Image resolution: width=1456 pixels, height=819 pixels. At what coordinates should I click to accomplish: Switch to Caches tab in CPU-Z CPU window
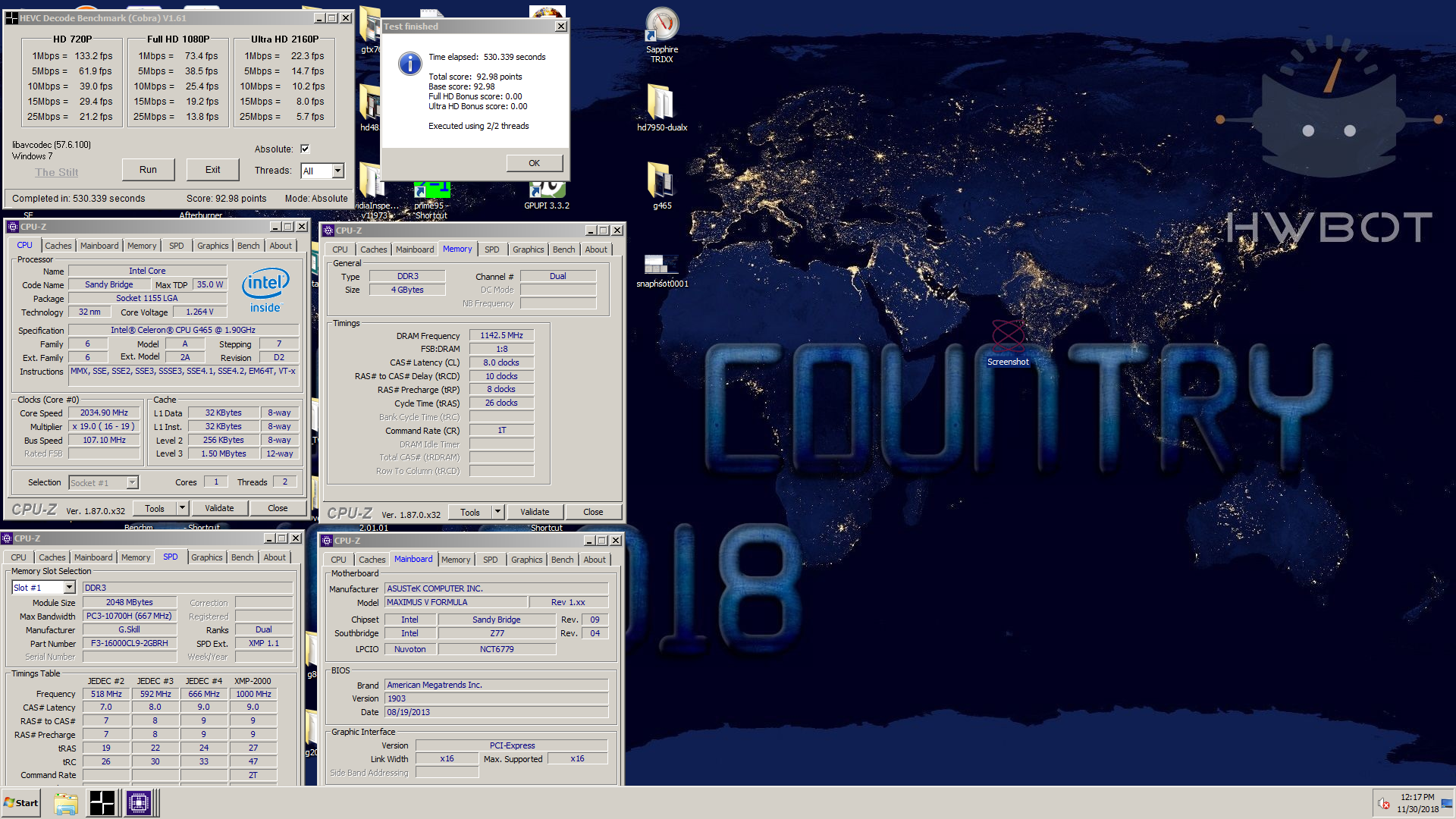[58, 246]
